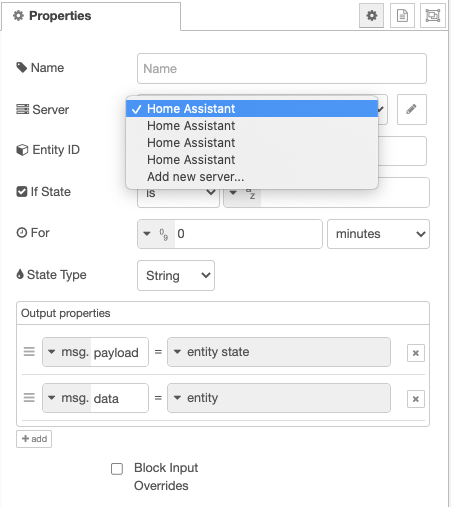Grab reorder handle of msg.payload row
Screen dimensions: 451x507
click(29, 352)
